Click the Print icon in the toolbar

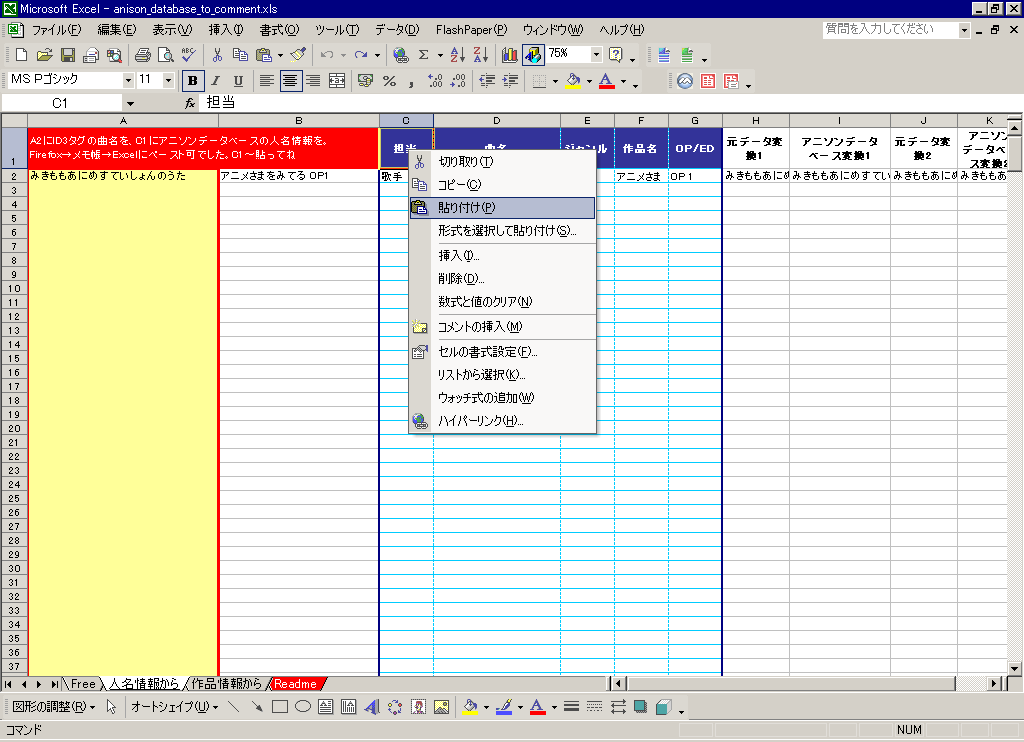coord(142,55)
